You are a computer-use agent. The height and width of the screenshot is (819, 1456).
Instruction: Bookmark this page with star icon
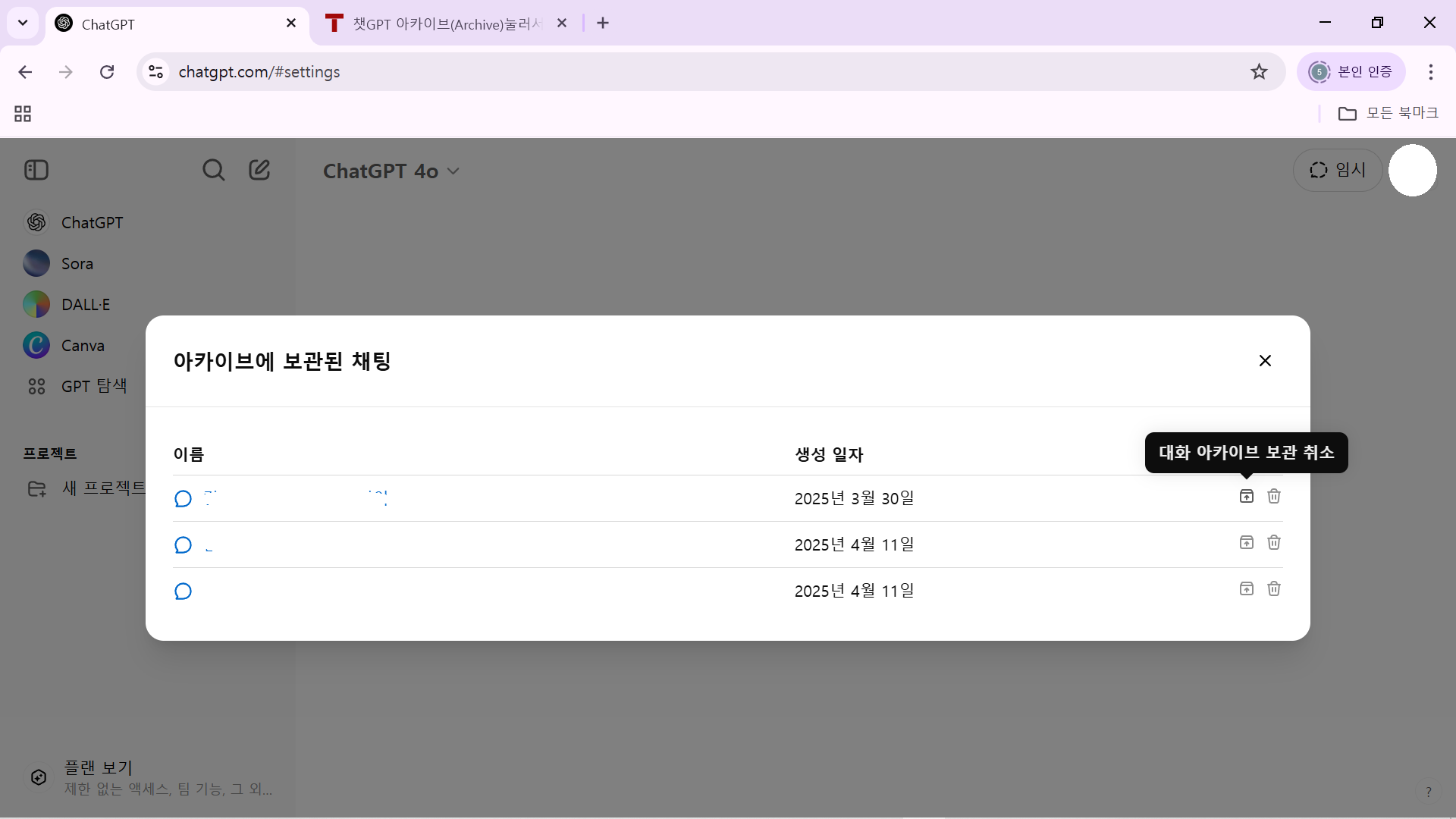tap(1259, 72)
